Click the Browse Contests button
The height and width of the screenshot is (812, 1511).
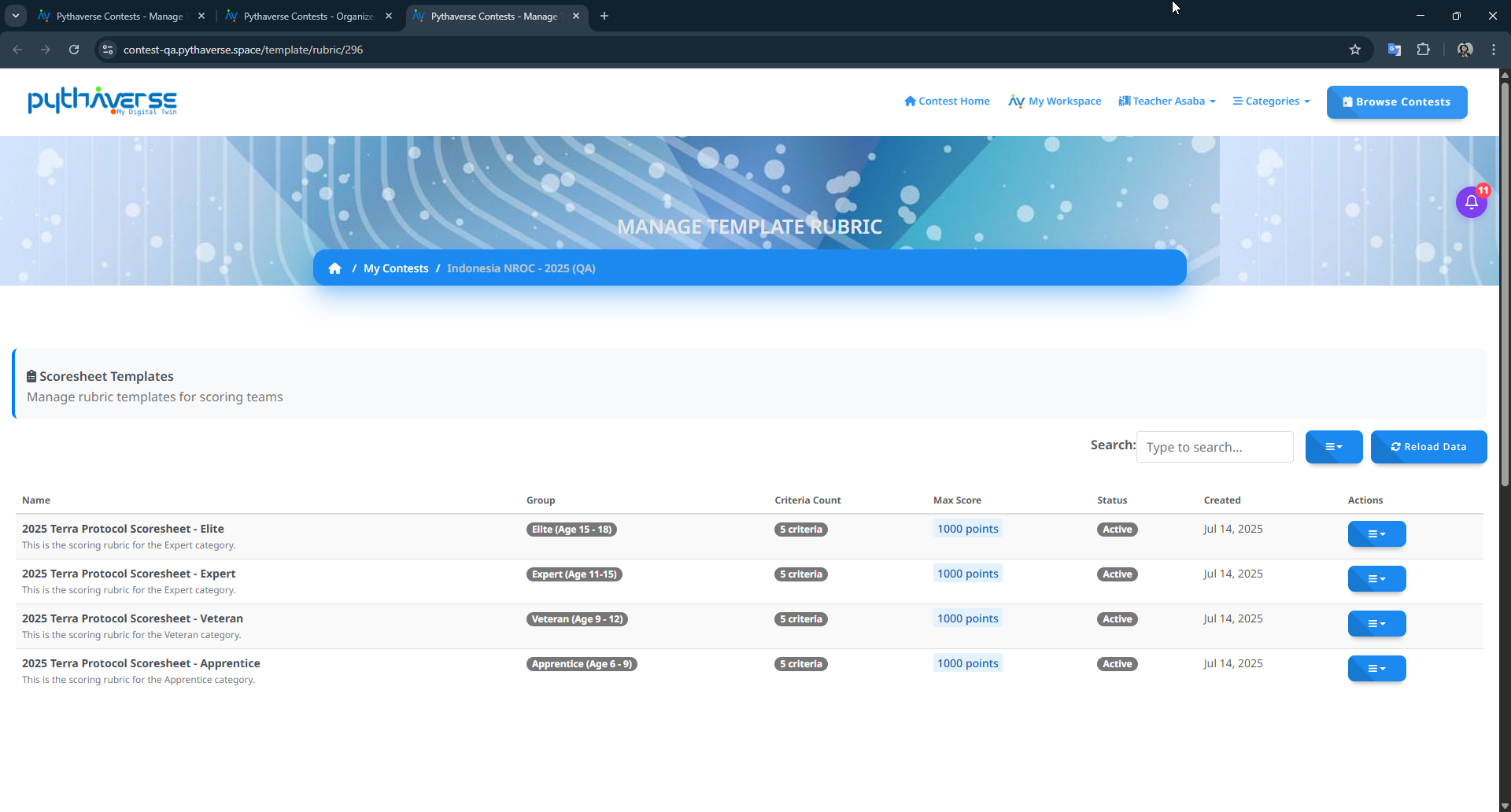(1397, 102)
